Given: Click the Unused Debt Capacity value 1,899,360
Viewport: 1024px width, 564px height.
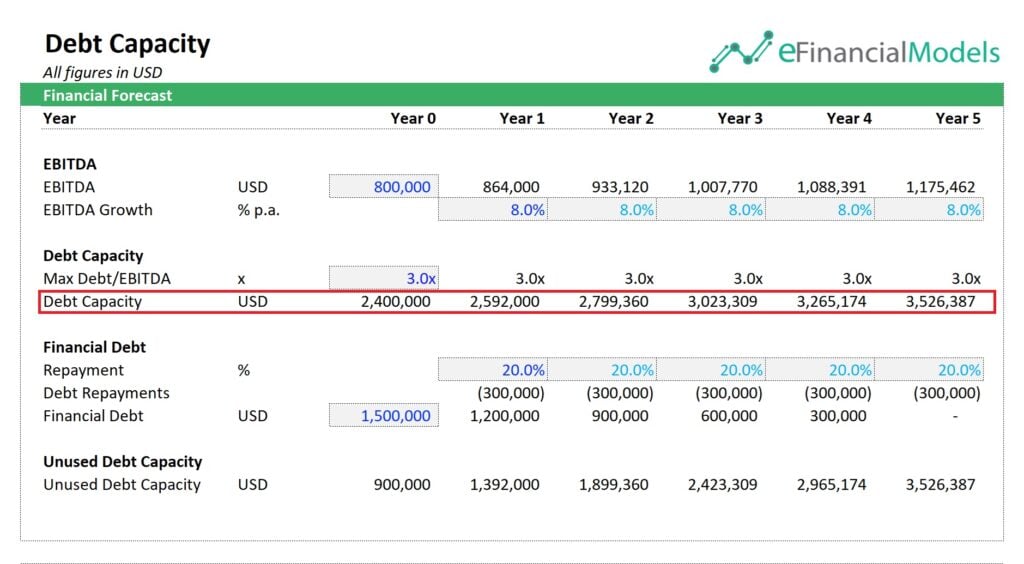Looking at the screenshot, I should coord(614,484).
